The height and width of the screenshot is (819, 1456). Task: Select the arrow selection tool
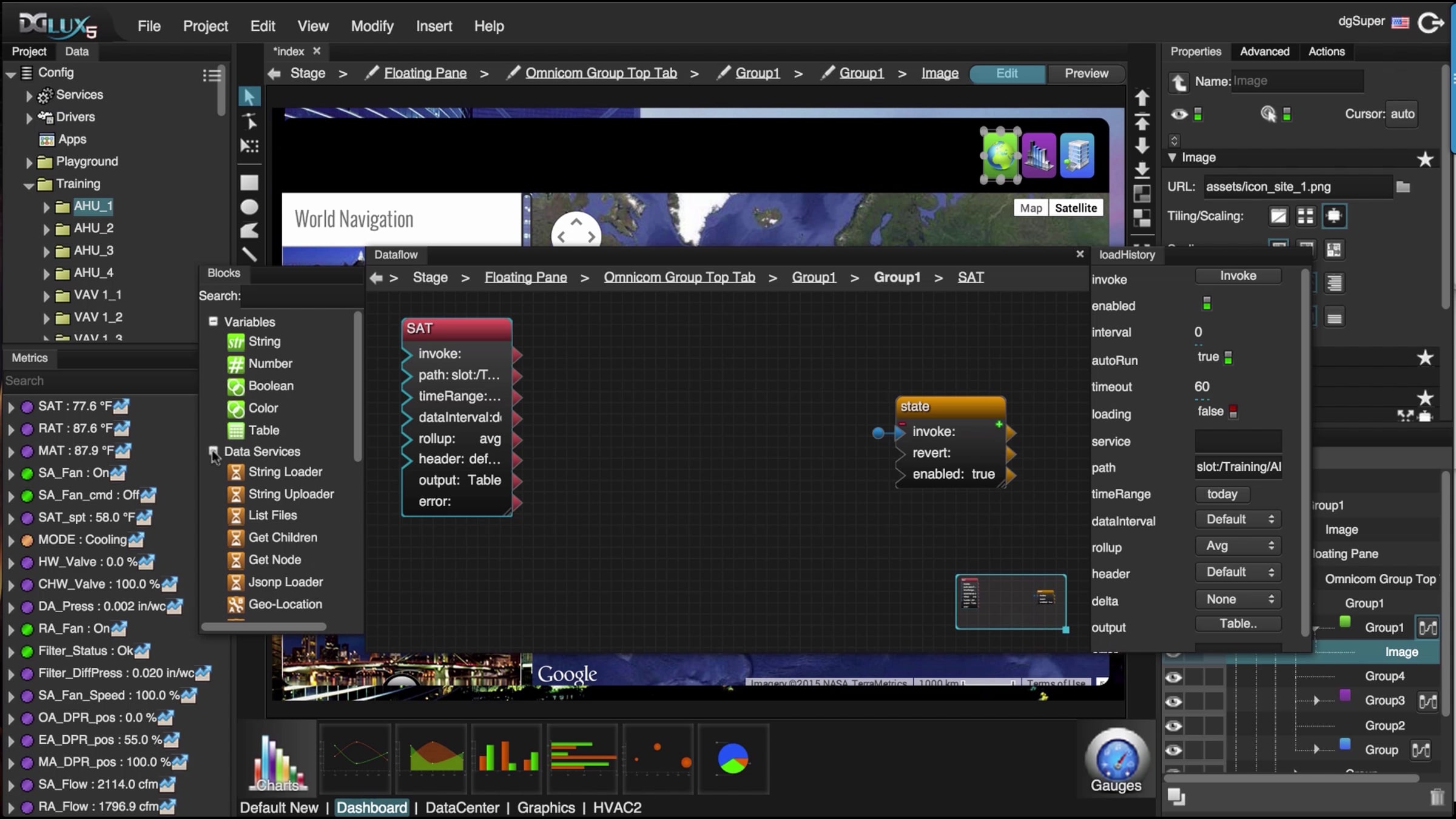click(x=249, y=97)
